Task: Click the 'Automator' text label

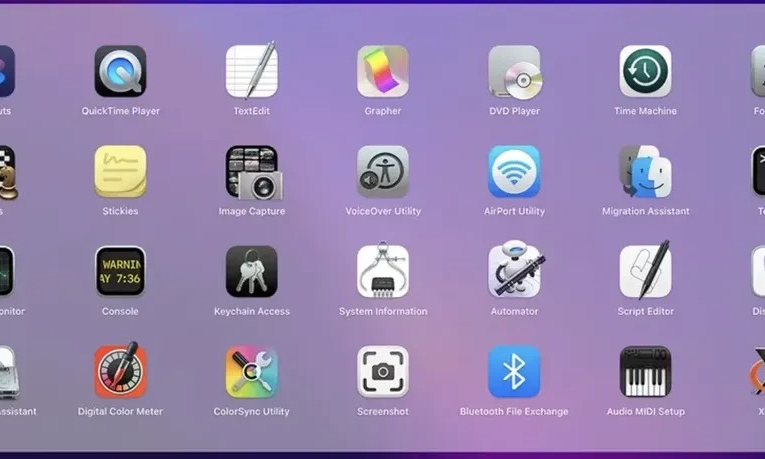Action: 514,311
